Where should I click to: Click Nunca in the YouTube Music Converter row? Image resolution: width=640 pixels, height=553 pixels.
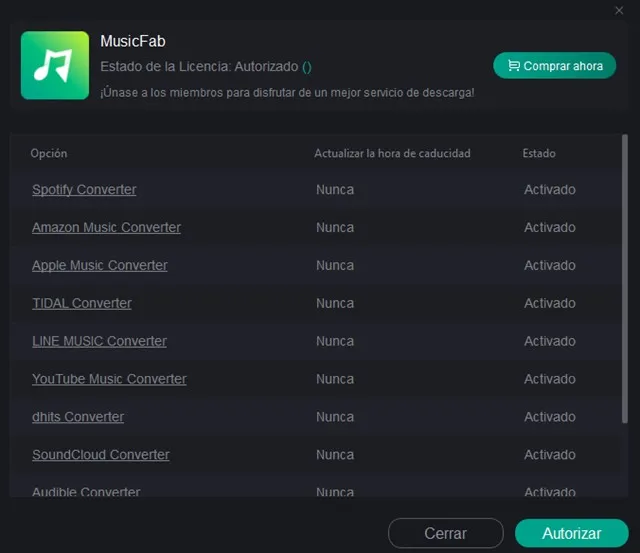[x=335, y=379]
